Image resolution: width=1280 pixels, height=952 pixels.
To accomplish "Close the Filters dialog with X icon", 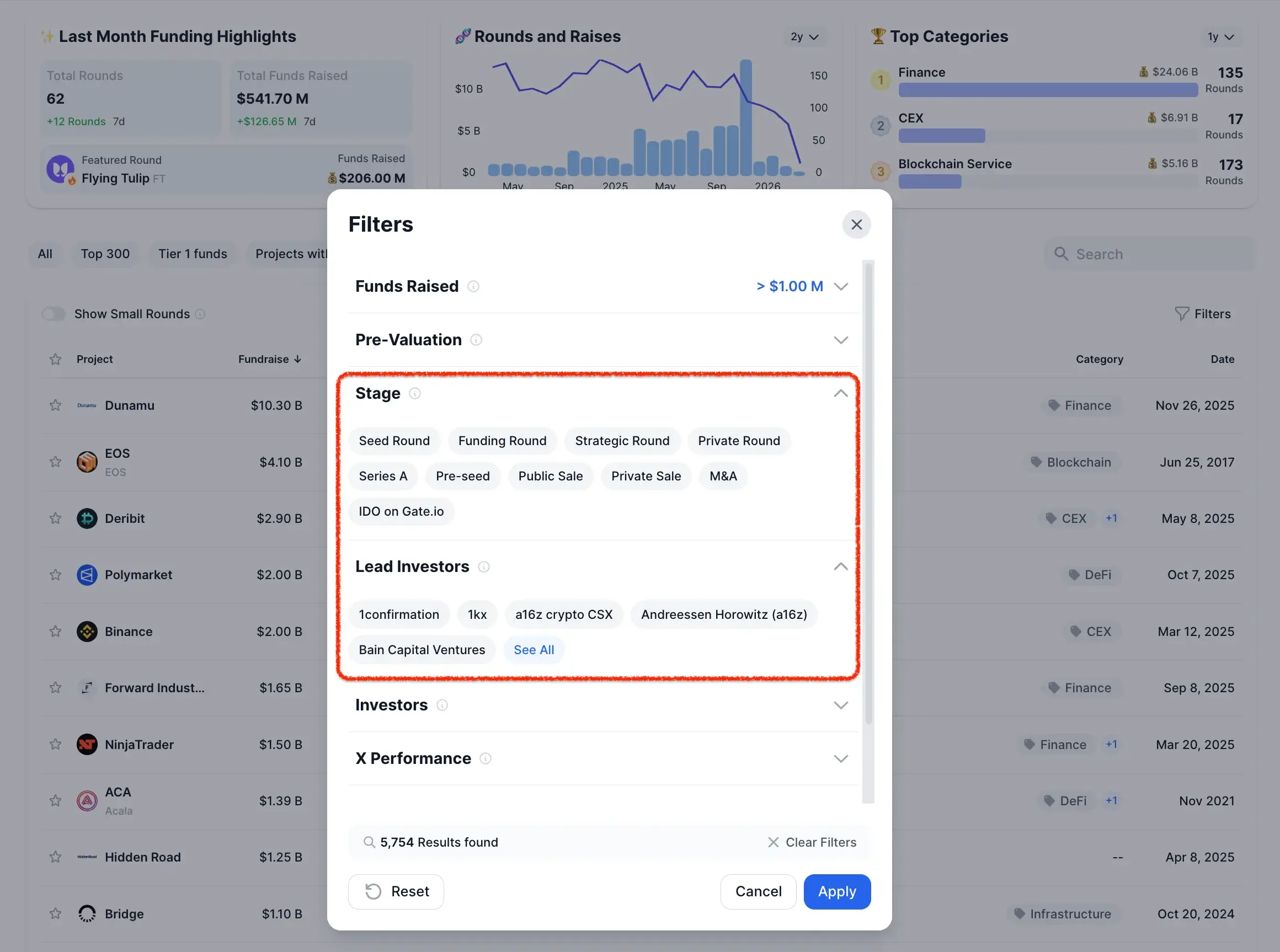I will 856,224.
